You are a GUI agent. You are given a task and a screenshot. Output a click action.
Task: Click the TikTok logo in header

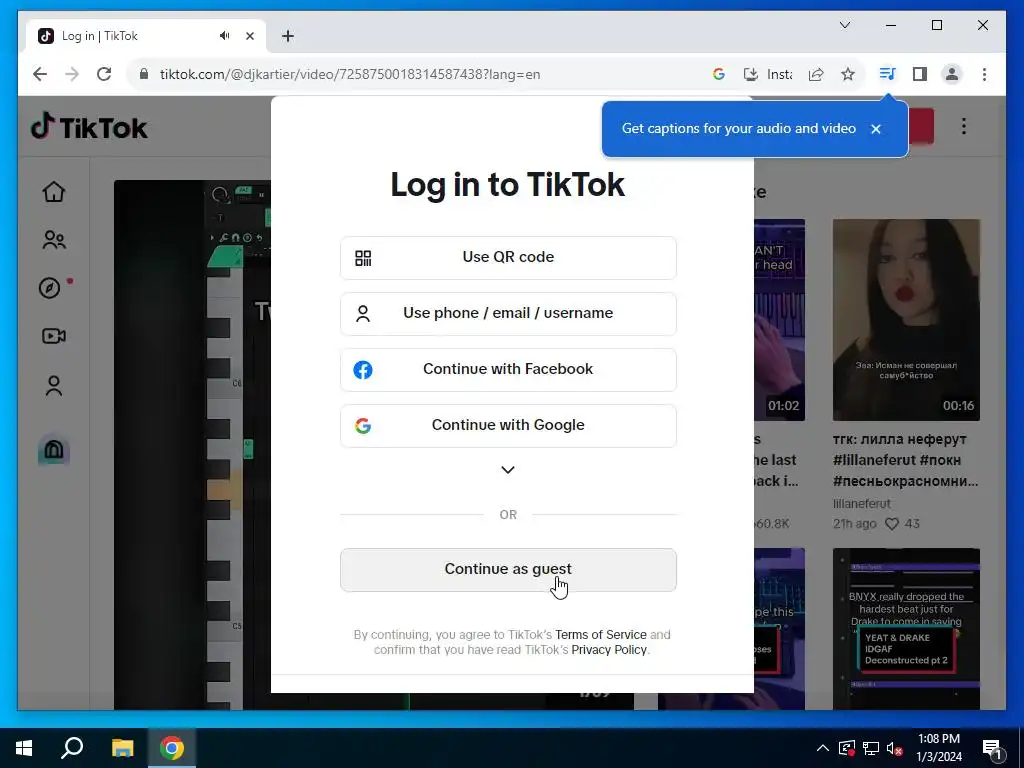coord(89,127)
